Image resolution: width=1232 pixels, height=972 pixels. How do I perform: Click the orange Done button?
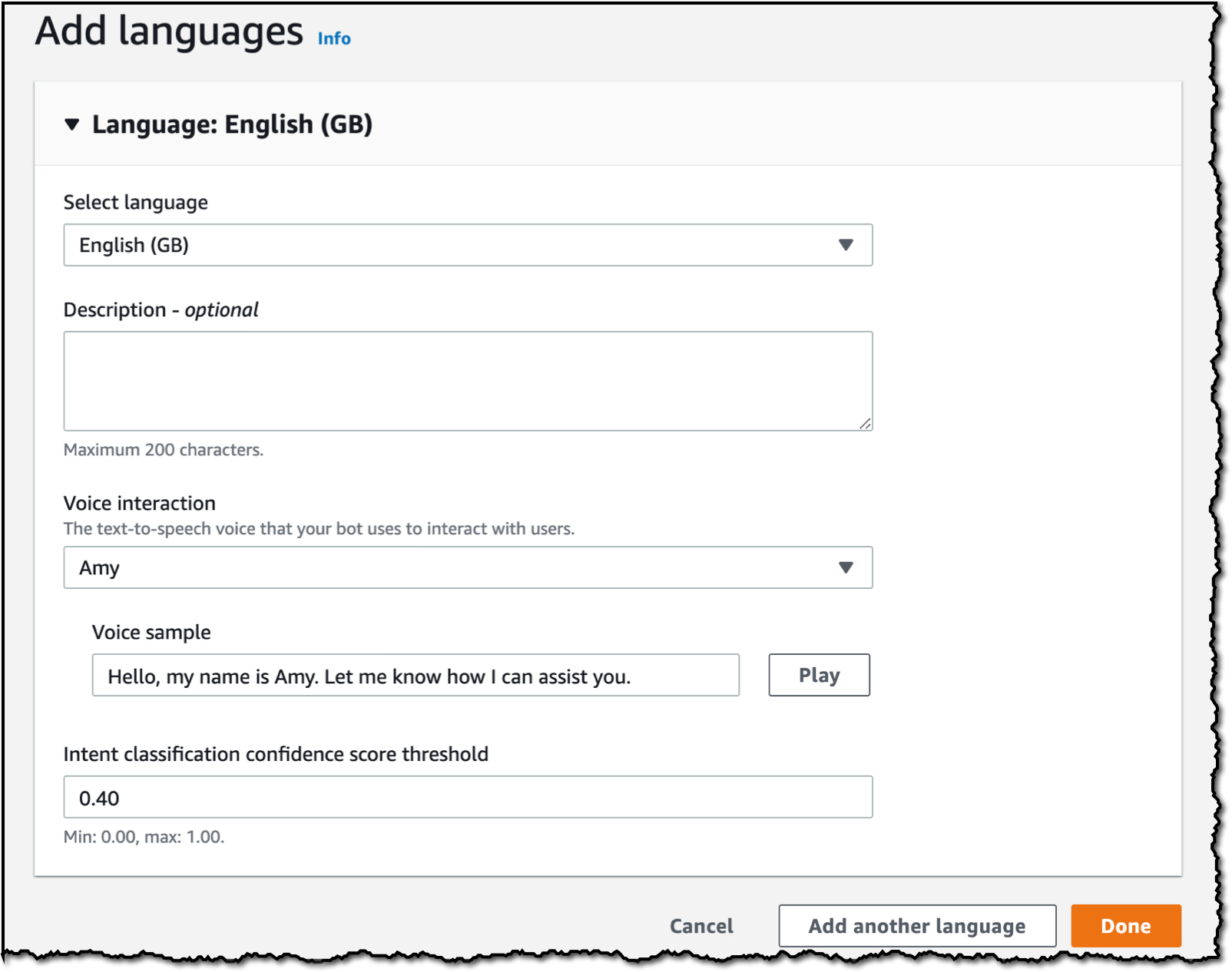click(x=1126, y=926)
